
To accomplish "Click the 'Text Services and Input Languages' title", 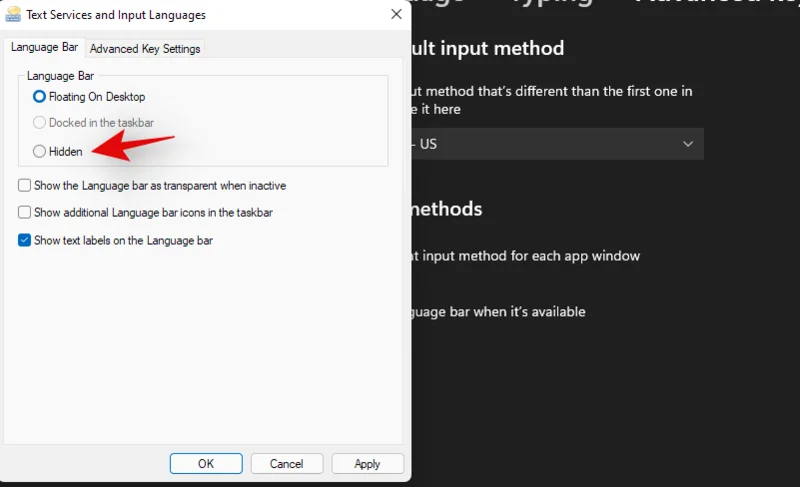I will (x=116, y=15).
